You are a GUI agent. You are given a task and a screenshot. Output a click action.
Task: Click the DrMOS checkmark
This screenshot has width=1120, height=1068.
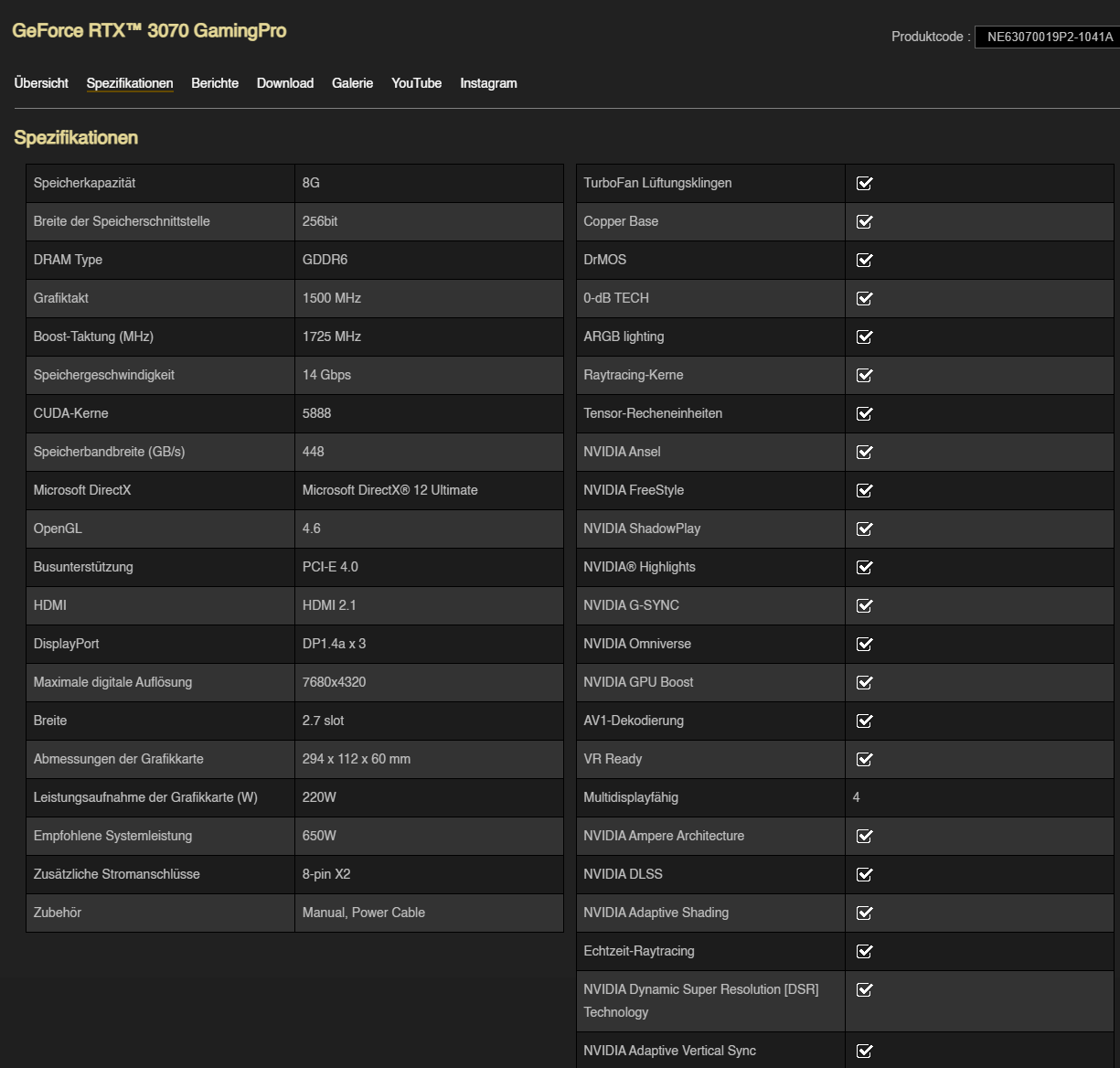click(x=865, y=260)
